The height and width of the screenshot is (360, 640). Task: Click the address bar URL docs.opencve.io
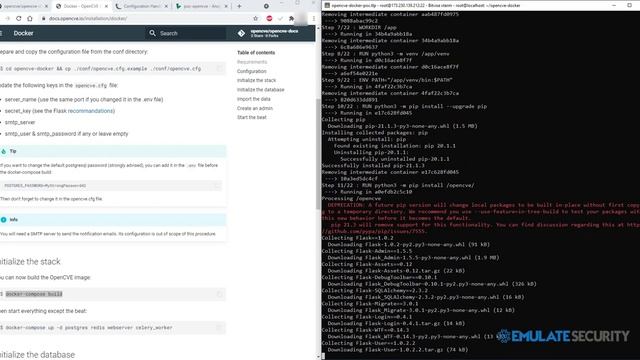[x=87, y=18]
